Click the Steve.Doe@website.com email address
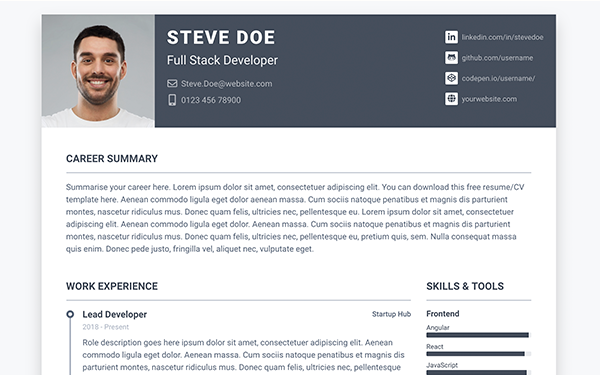This screenshot has width=600, height=375. pos(227,83)
